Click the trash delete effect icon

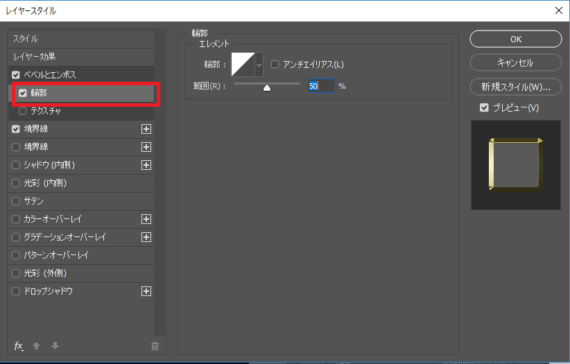(x=155, y=346)
